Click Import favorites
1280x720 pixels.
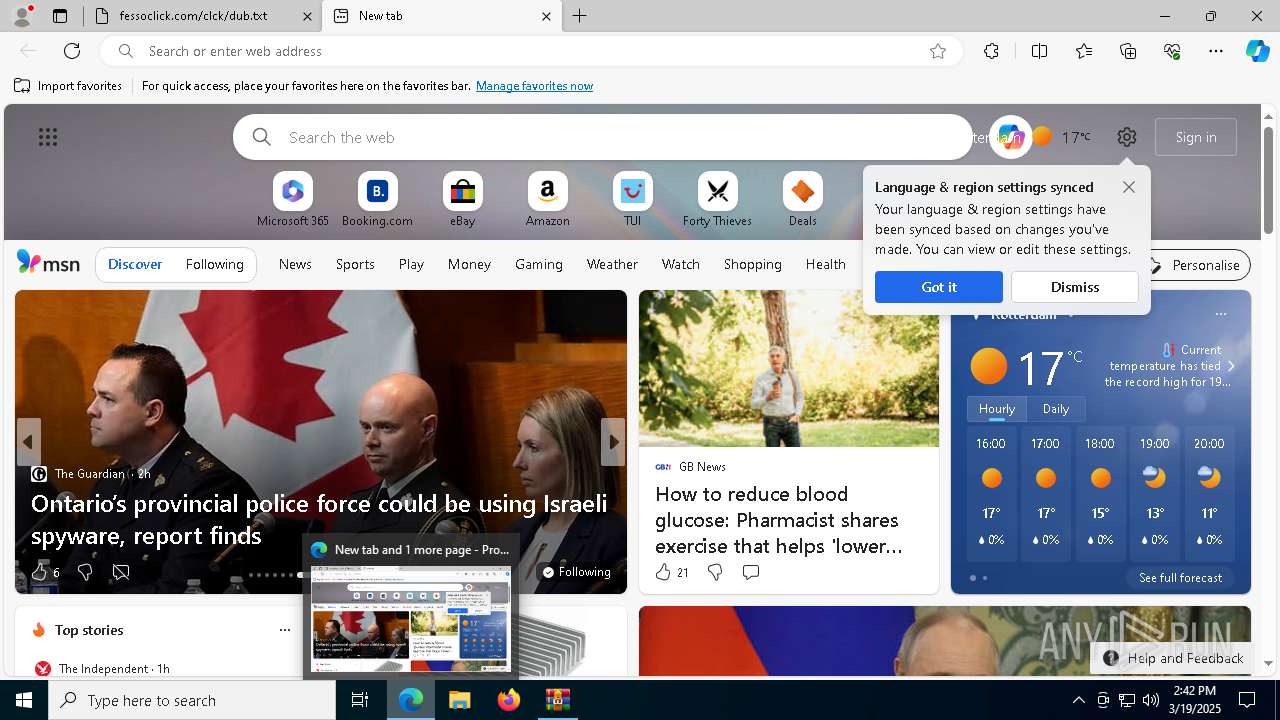68,86
